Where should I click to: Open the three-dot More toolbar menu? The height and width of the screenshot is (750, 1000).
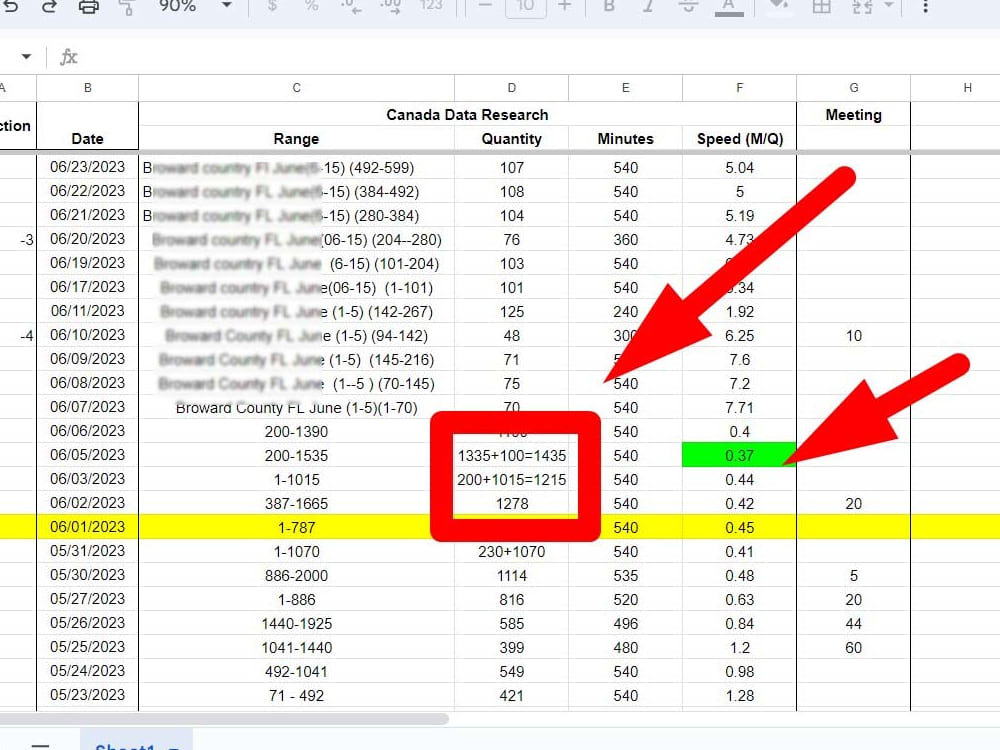coord(925,7)
